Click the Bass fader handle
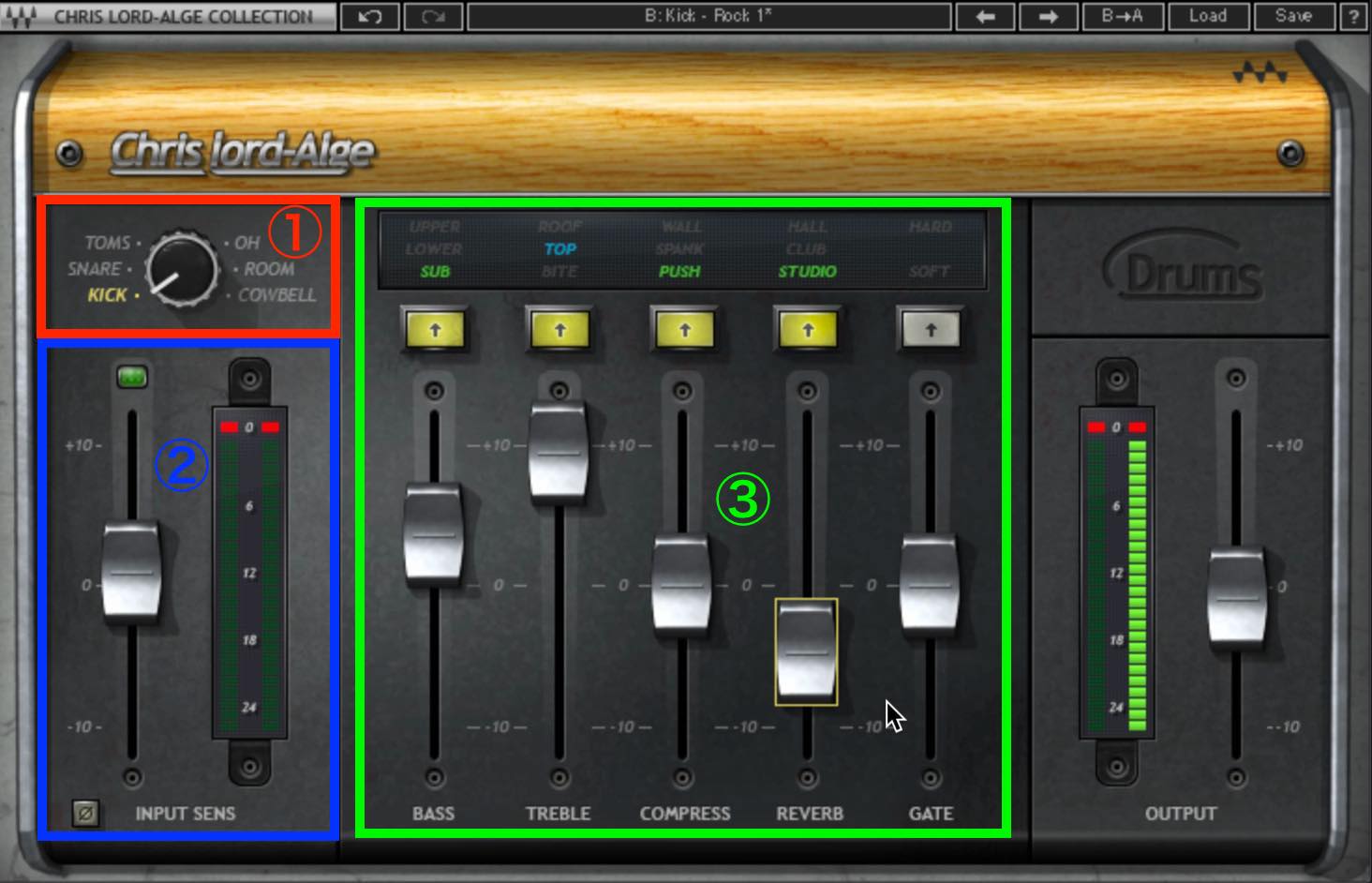This screenshot has height=883, width=1372. [x=433, y=533]
